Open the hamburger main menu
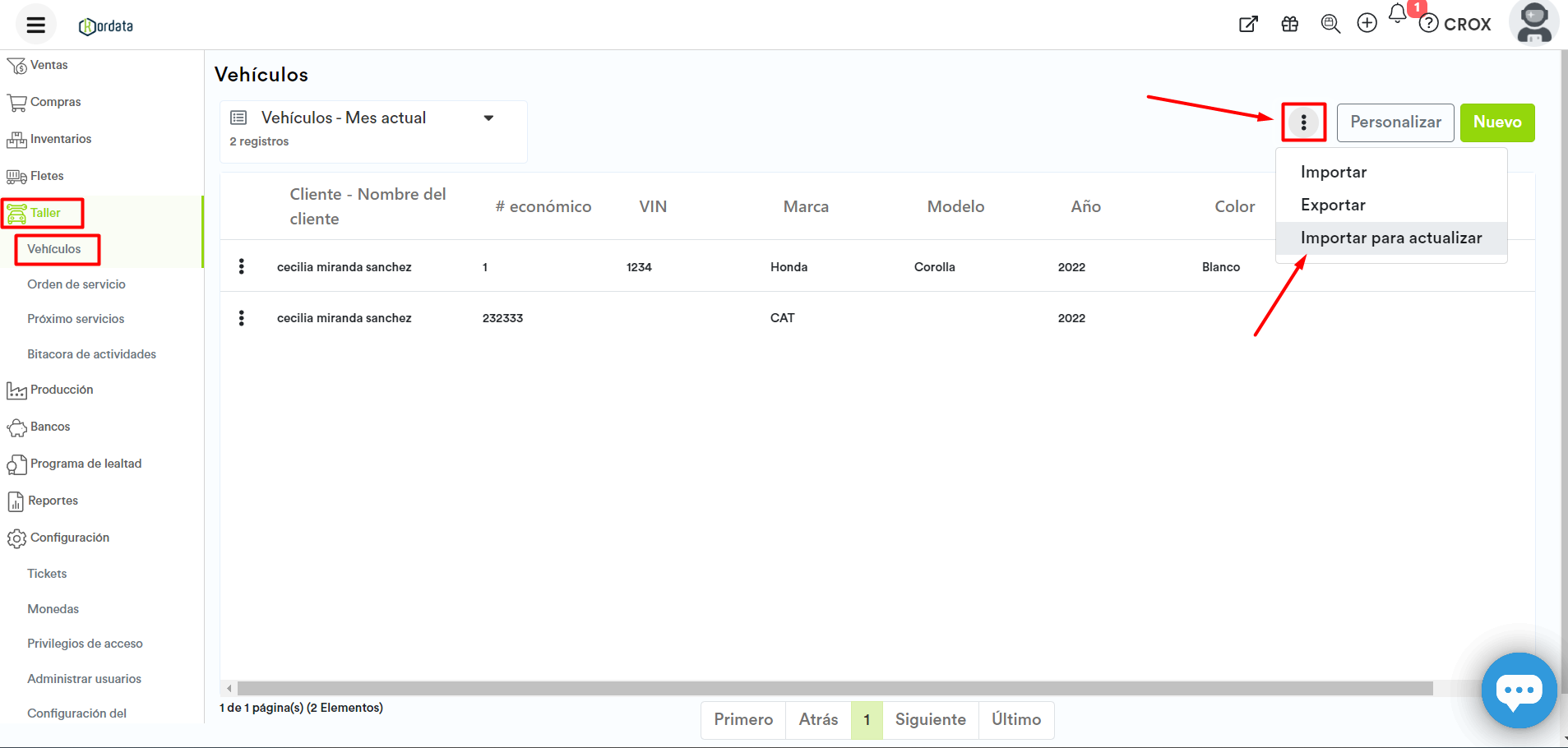The width and height of the screenshot is (1568, 748). pos(35,25)
